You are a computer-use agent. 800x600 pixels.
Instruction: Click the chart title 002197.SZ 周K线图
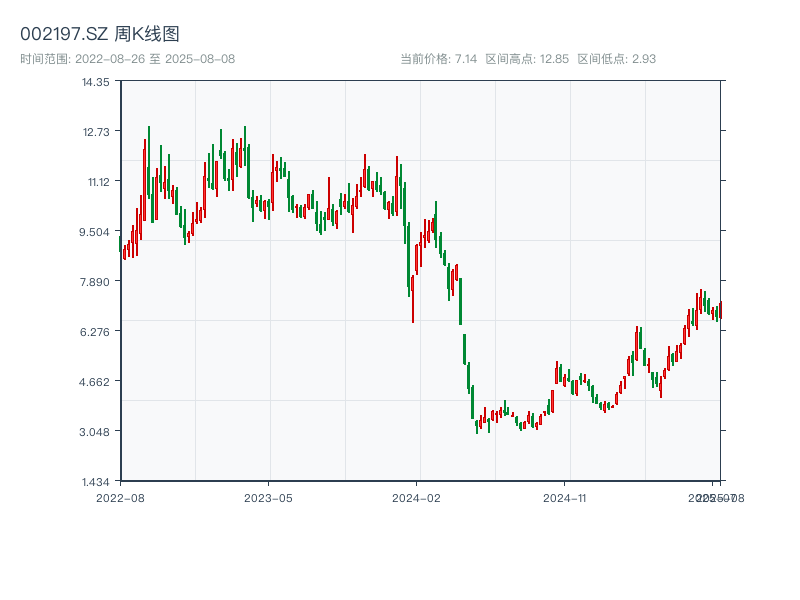(100, 34)
